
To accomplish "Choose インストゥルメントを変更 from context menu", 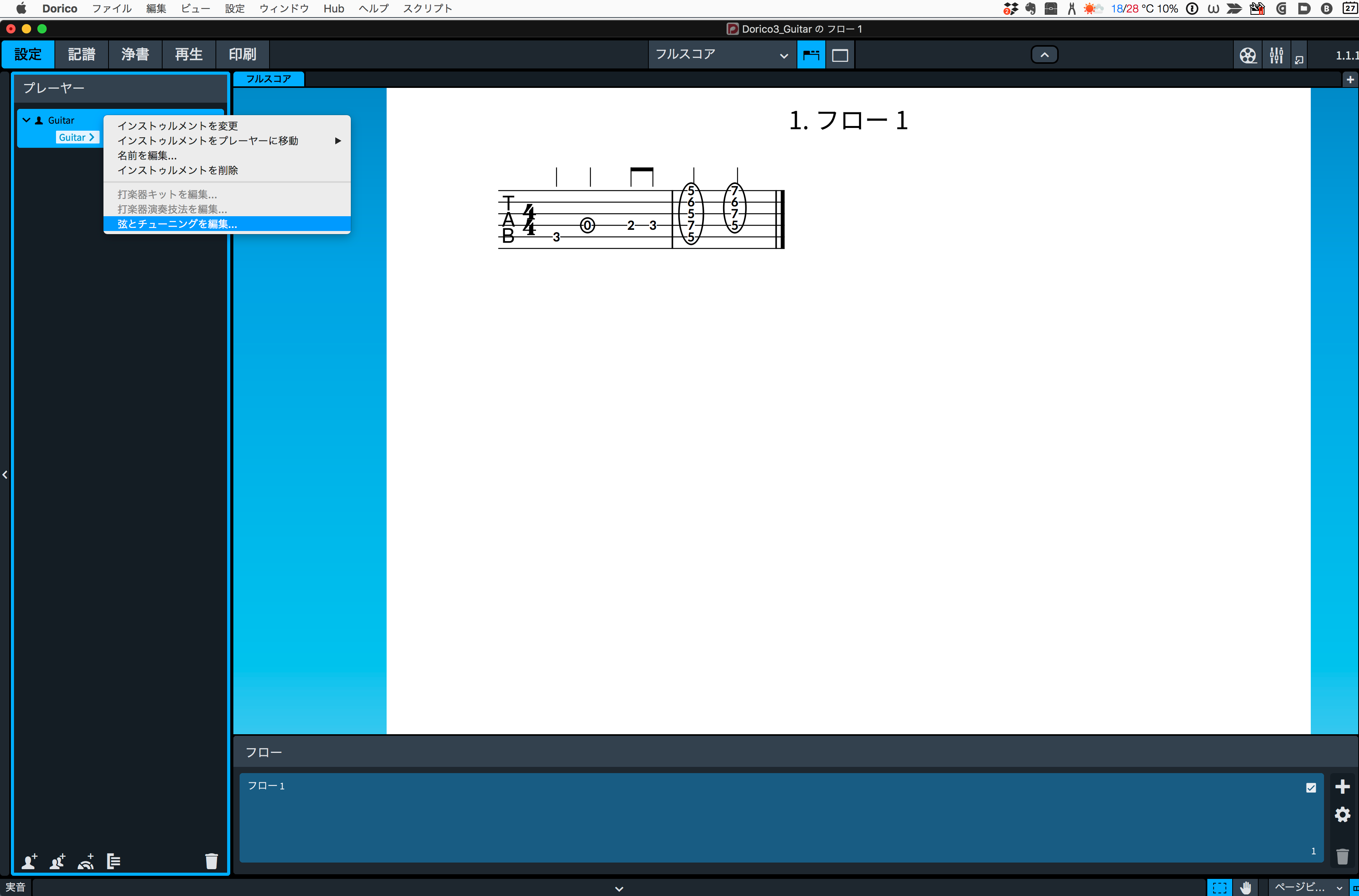I will 227,126.
